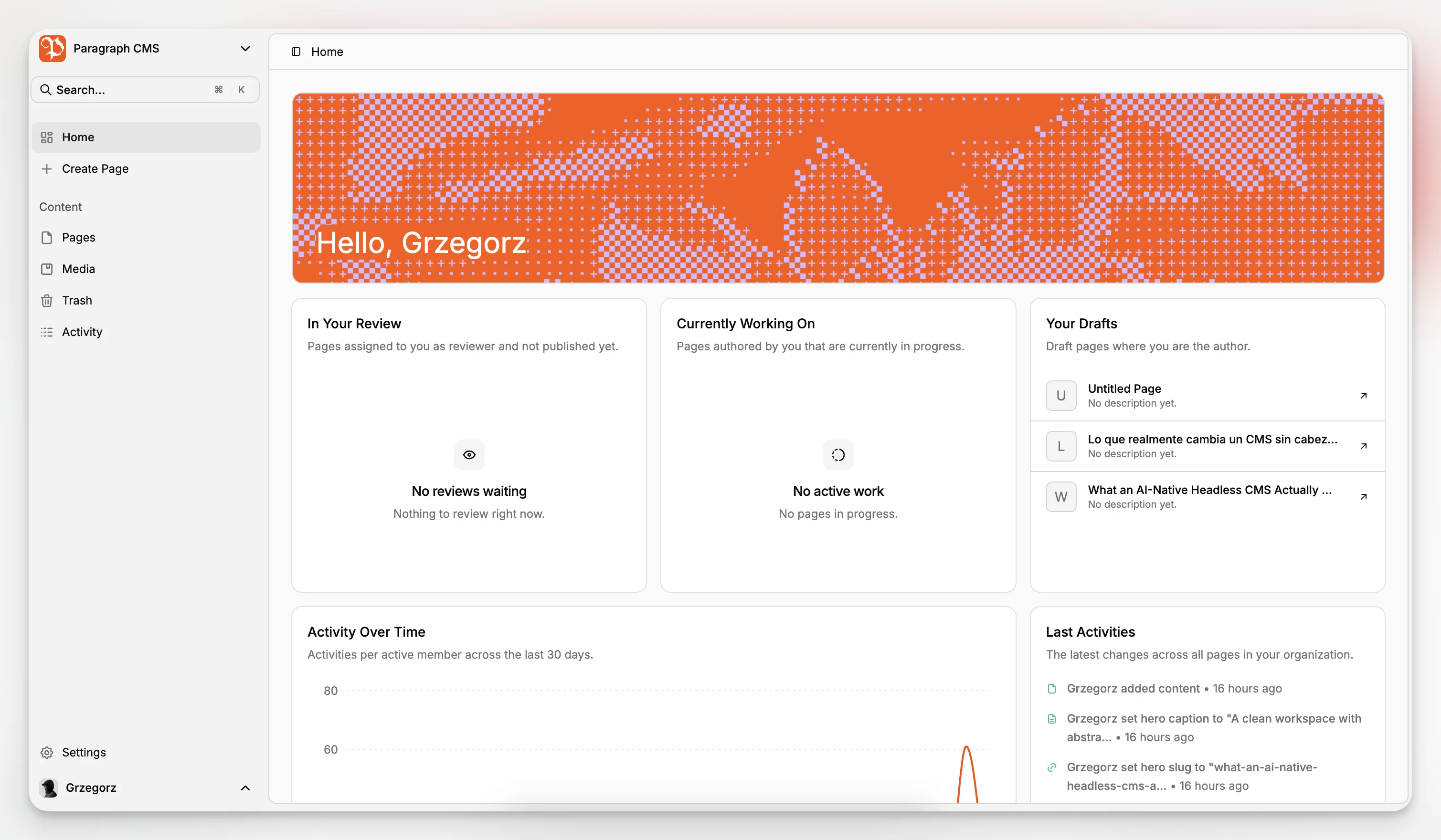The image size is (1441, 840).
Task: Expand the Paragraph CMS workspace dropdown chevron
Action: (245, 49)
